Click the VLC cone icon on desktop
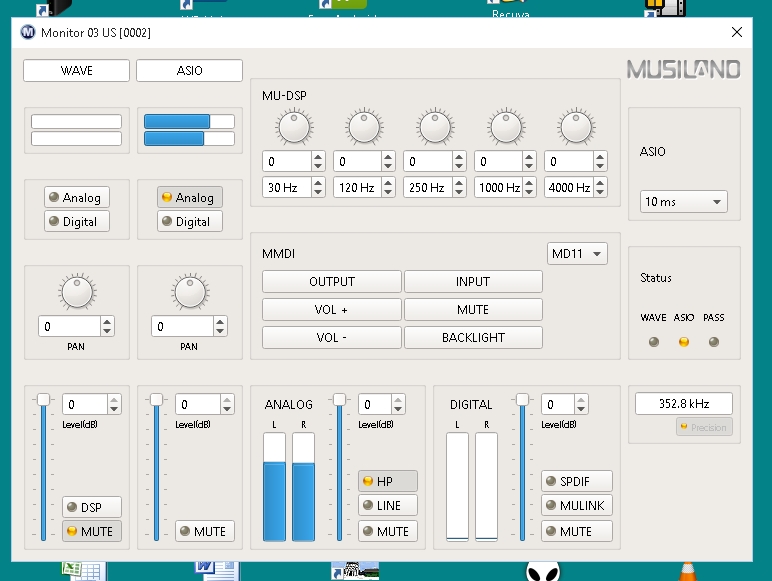The height and width of the screenshot is (581, 772). (x=687, y=572)
